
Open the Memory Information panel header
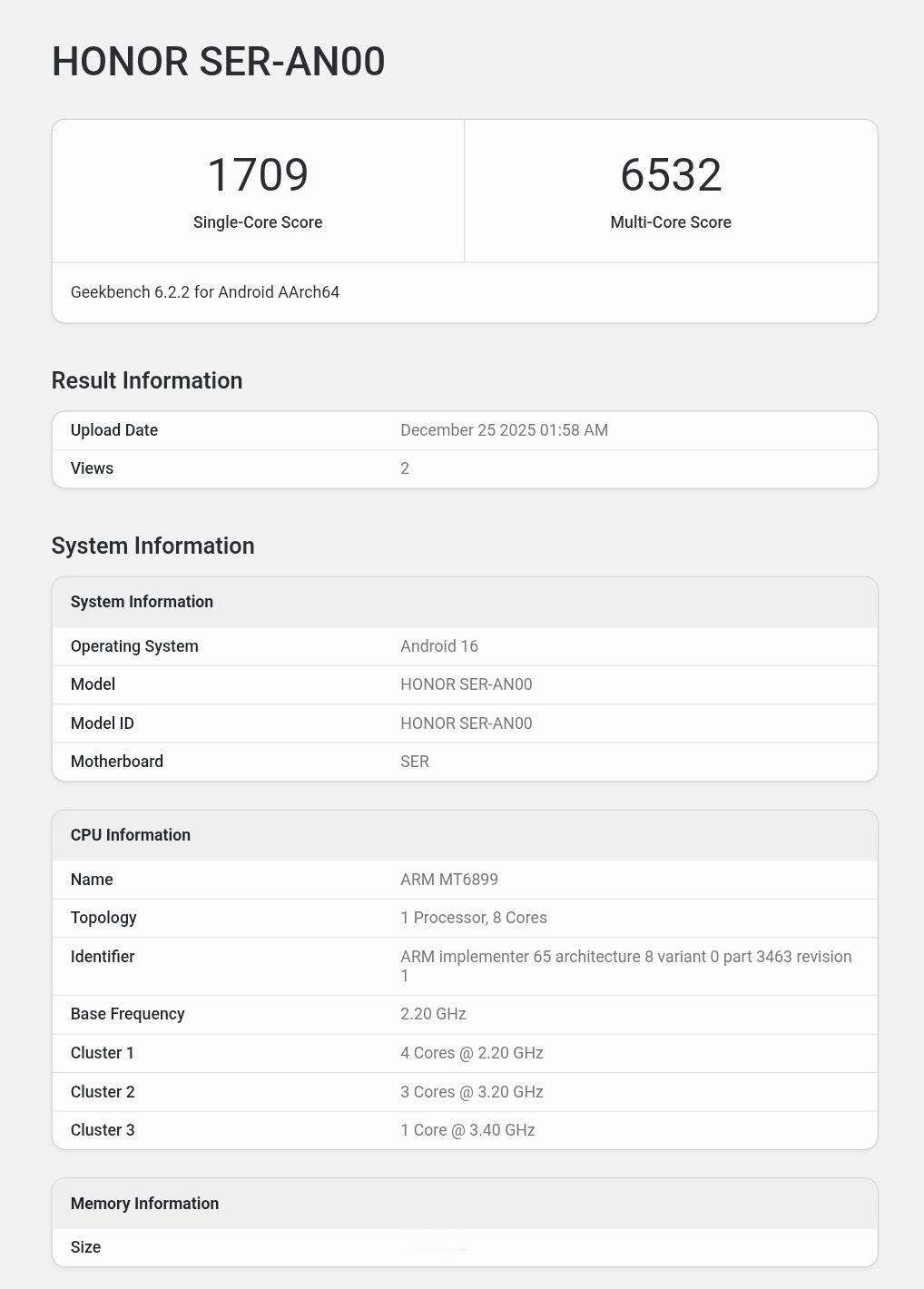145,1204
